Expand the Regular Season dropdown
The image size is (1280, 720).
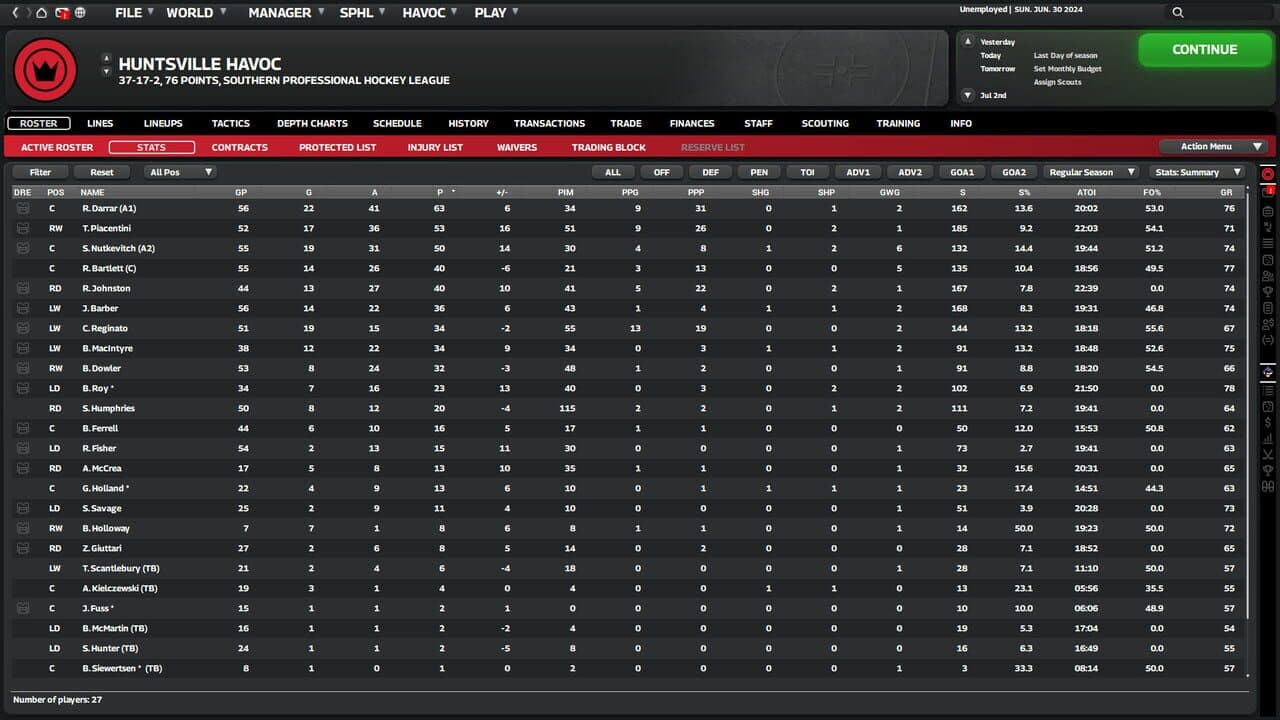point(1090,172)
